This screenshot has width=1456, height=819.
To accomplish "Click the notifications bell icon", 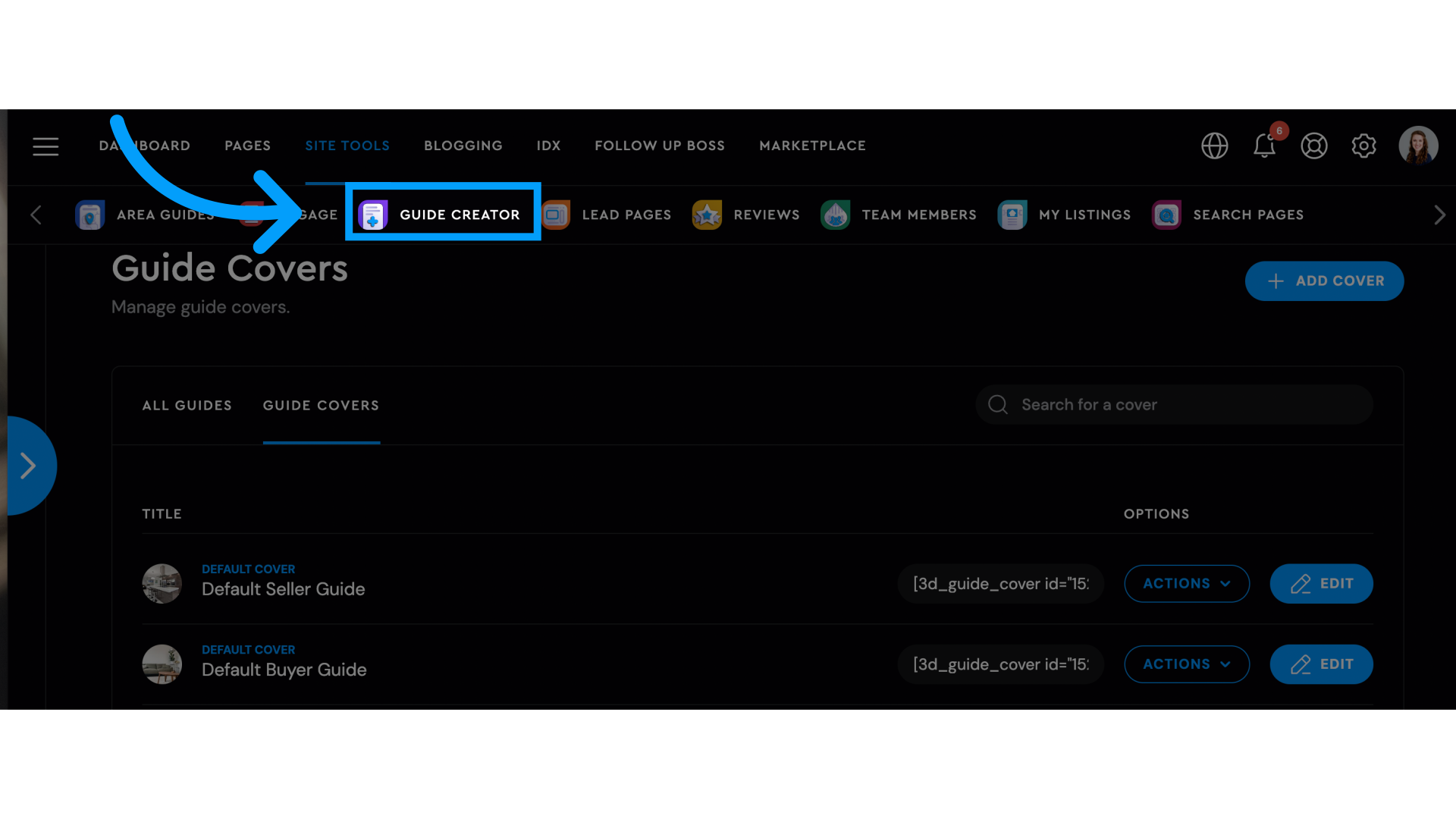I will click(x=1264, y=145).
